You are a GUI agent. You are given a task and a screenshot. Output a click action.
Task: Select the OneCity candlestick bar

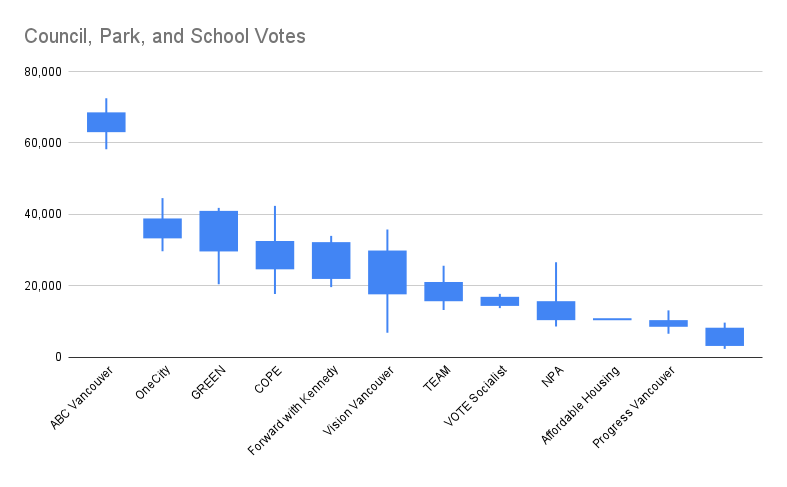point(162,228)
